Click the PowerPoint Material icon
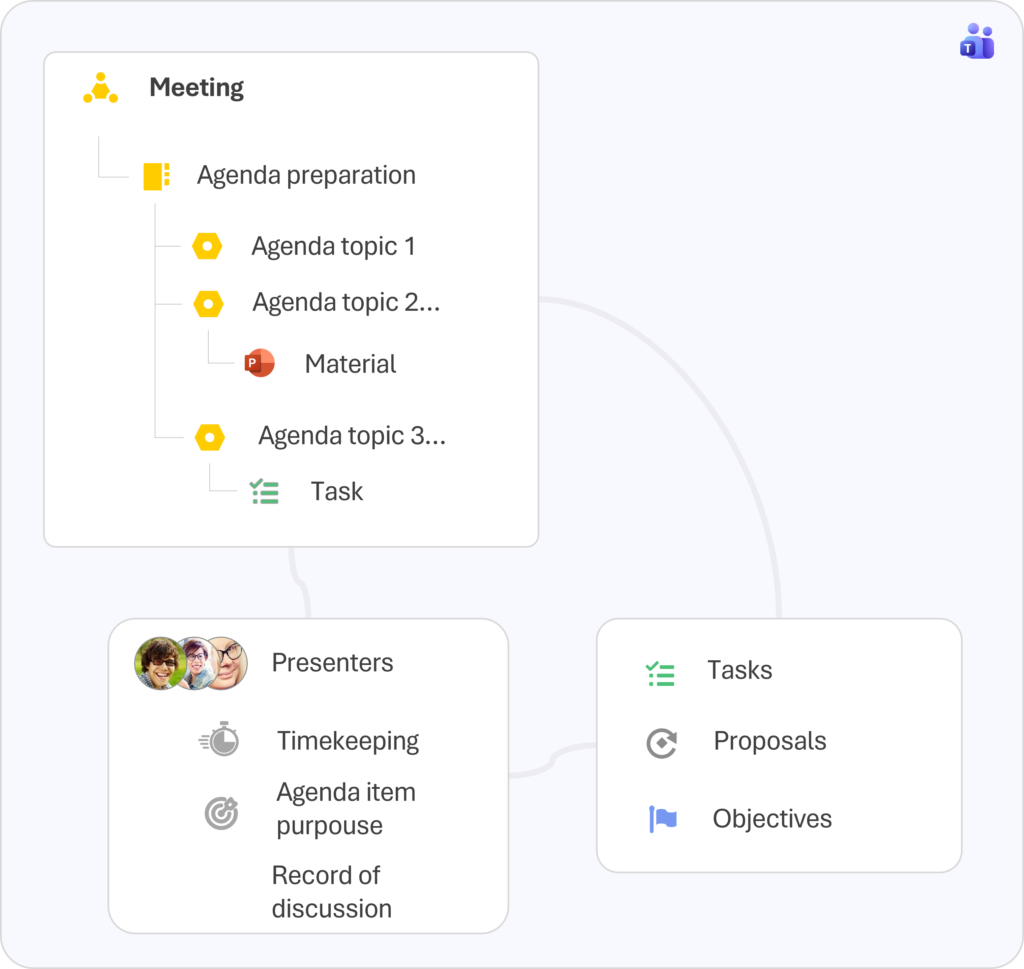 click(259, 364)
